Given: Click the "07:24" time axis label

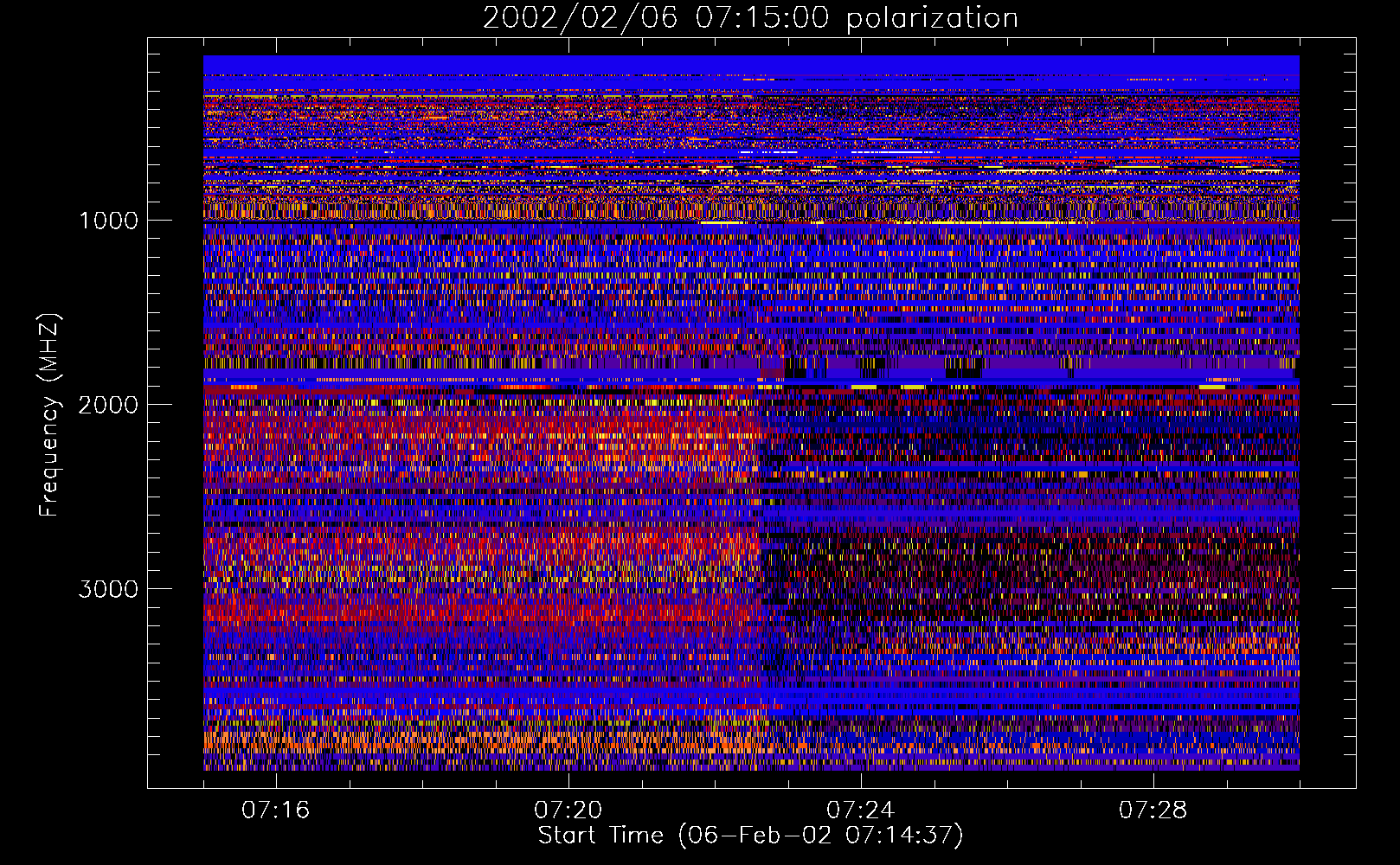Looking at the screenshot, I should tap(860, 811).
